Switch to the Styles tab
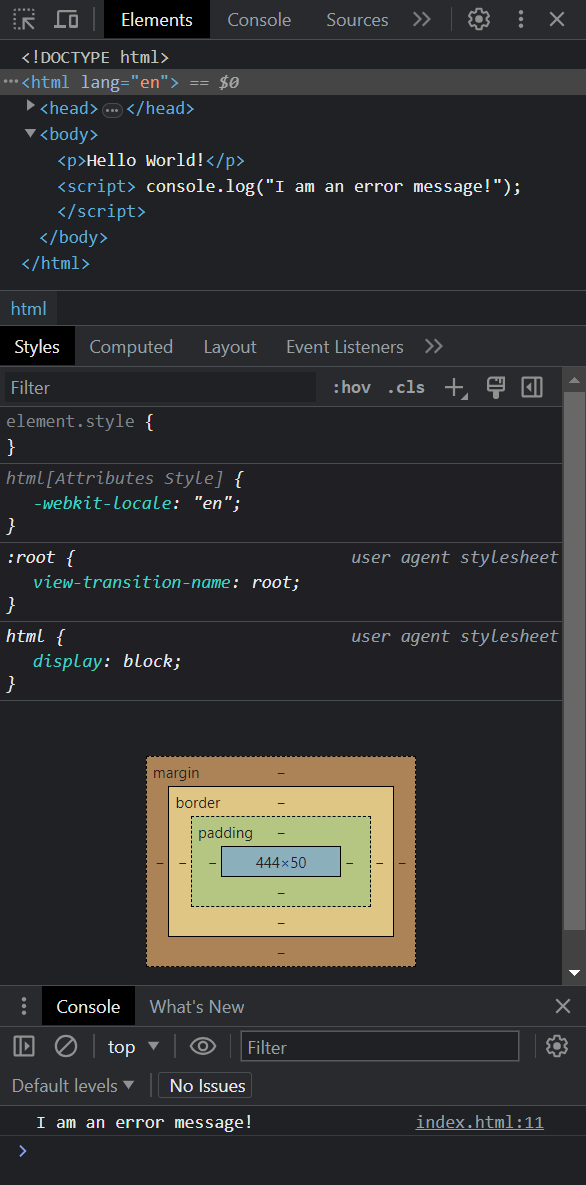586x1185 pixels. (37, 347)
